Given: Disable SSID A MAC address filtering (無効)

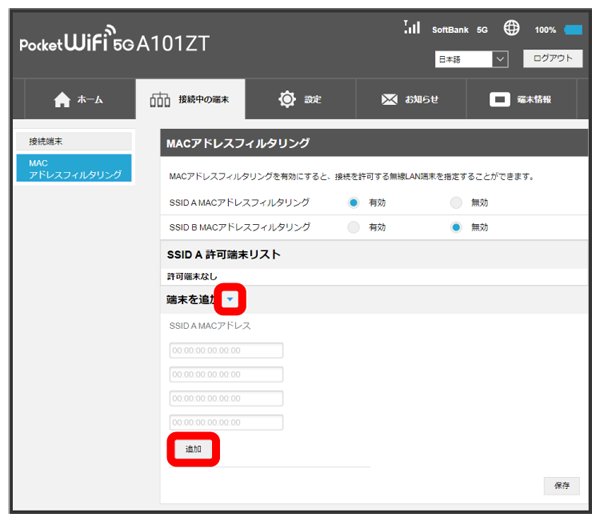Looking at the screenshot, I should 456,202.
